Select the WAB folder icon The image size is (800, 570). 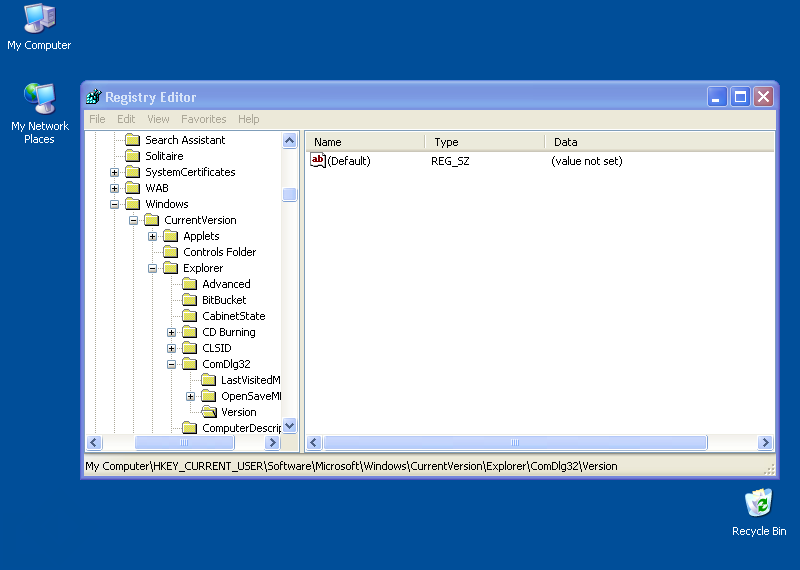tap(133, 188)
